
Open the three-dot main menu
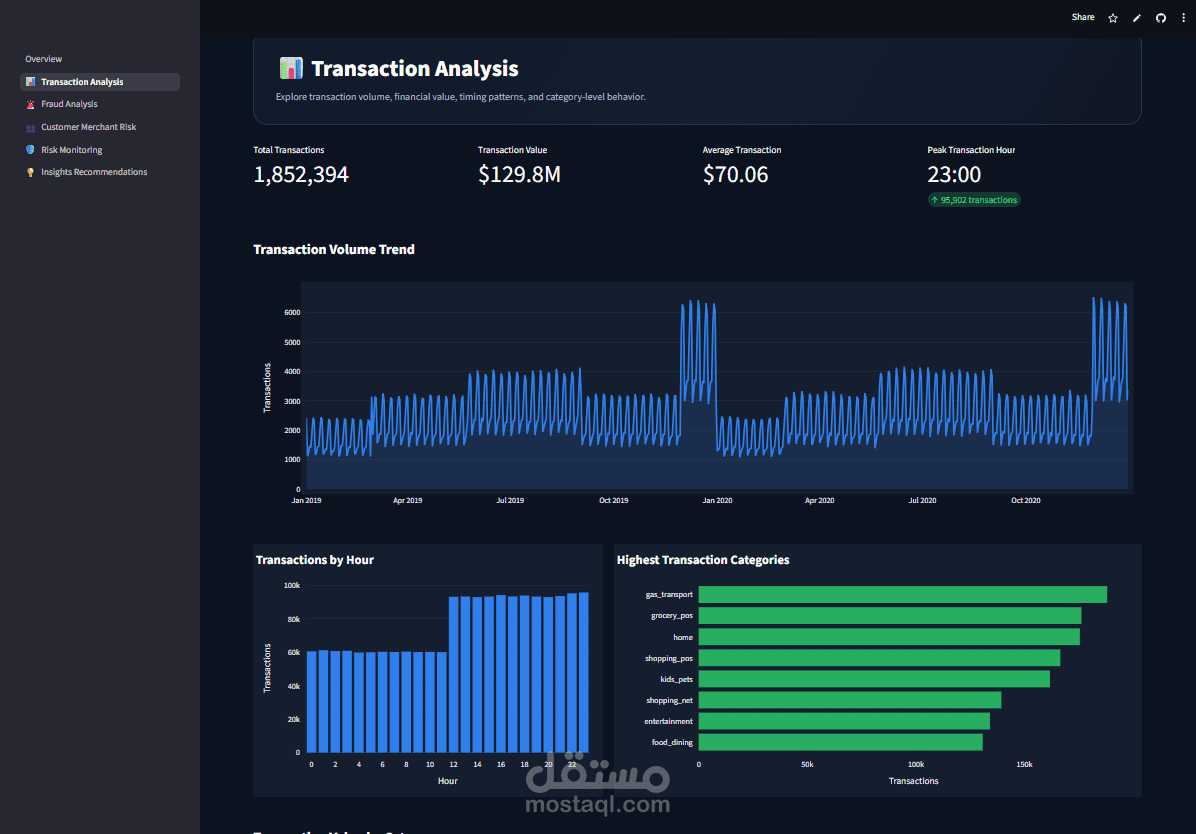(1184, 18)
